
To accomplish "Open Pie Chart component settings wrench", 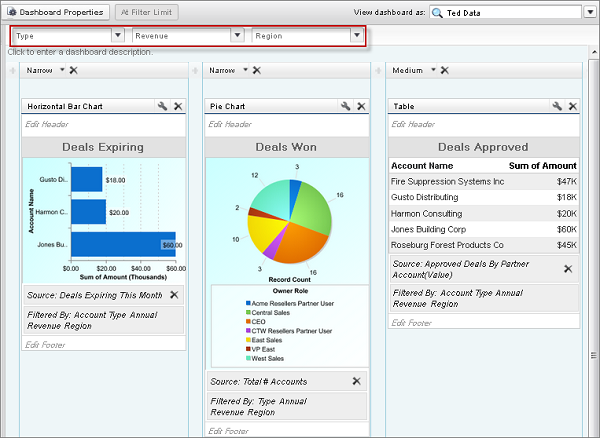I will click(346, 106).
